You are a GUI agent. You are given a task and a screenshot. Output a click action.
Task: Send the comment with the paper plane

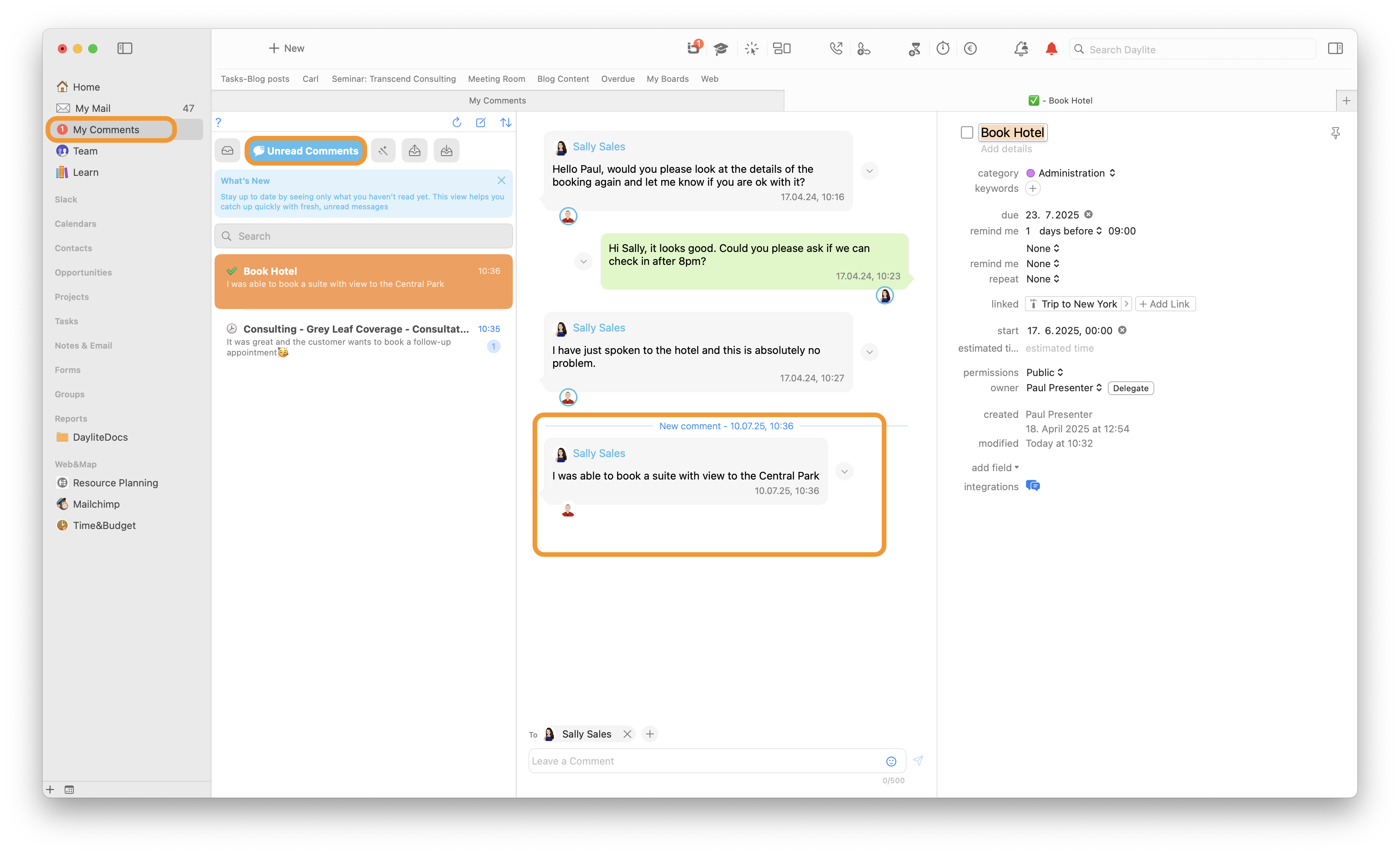click(x=918, y=760)
